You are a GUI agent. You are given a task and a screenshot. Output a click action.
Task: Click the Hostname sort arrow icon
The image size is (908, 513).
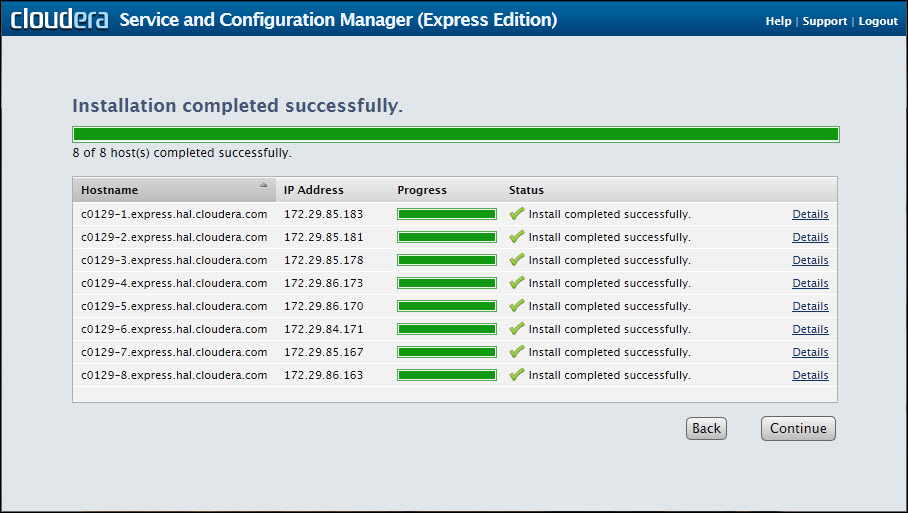click(264, 185)
